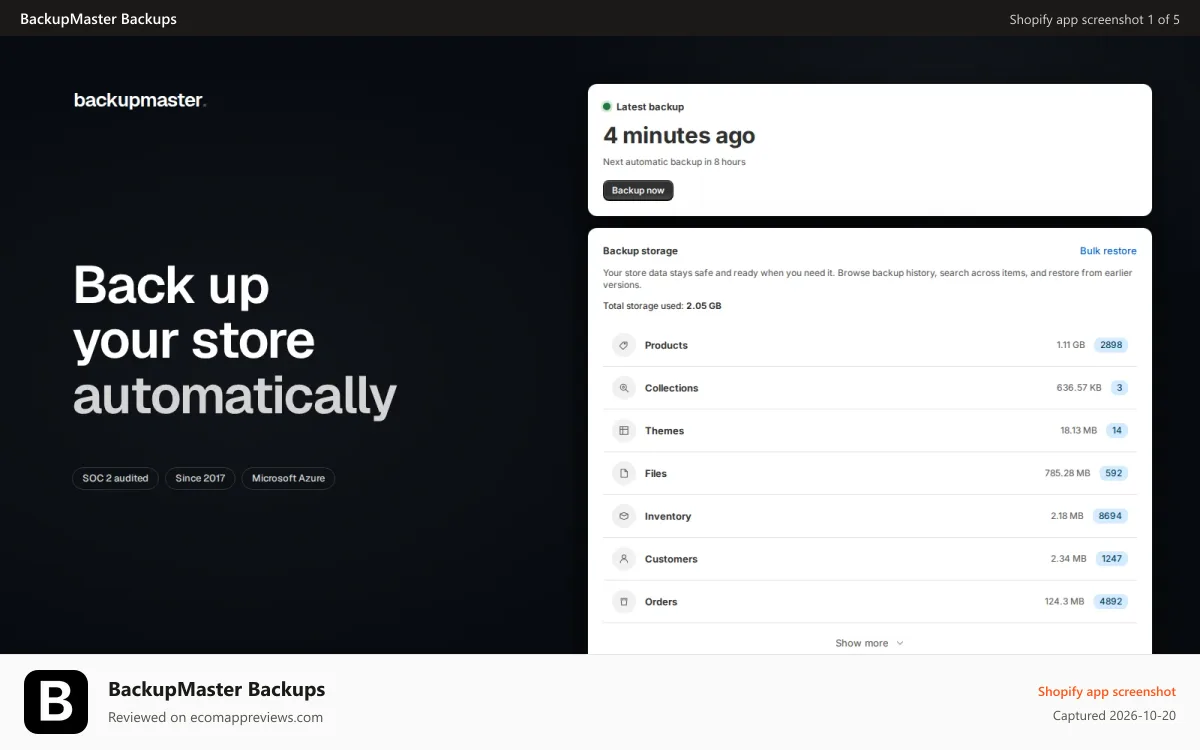Click the orange Shopify app screenshot label

click(x=1107, y=692)
